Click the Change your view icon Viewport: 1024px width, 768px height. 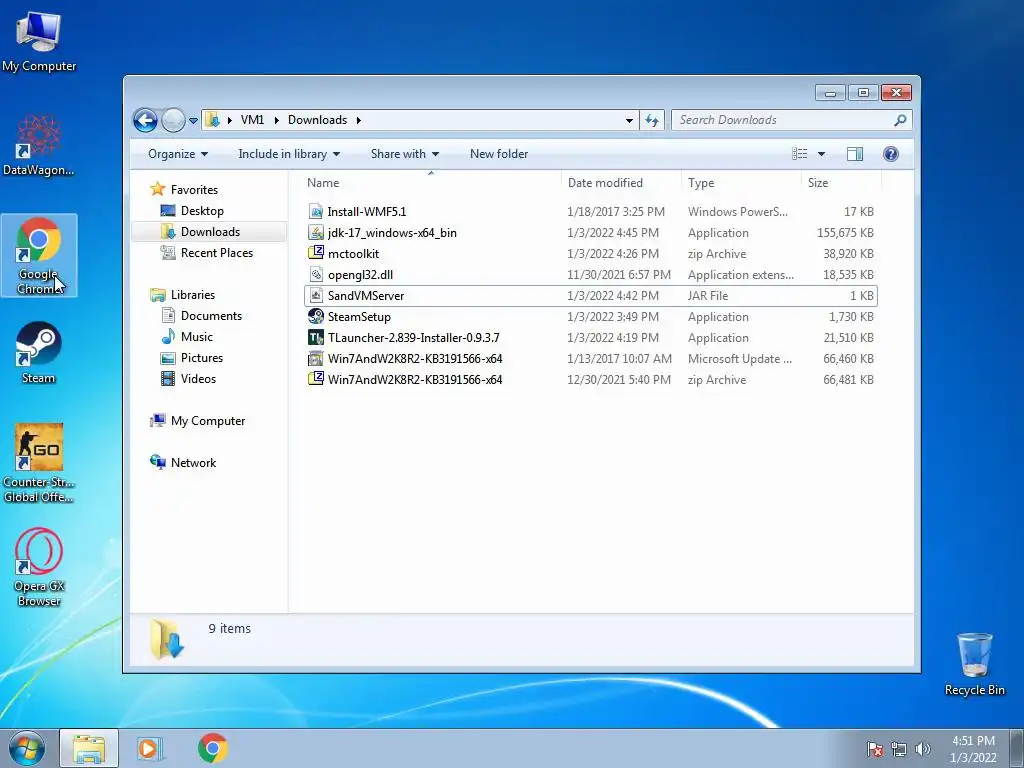point(799,154)
